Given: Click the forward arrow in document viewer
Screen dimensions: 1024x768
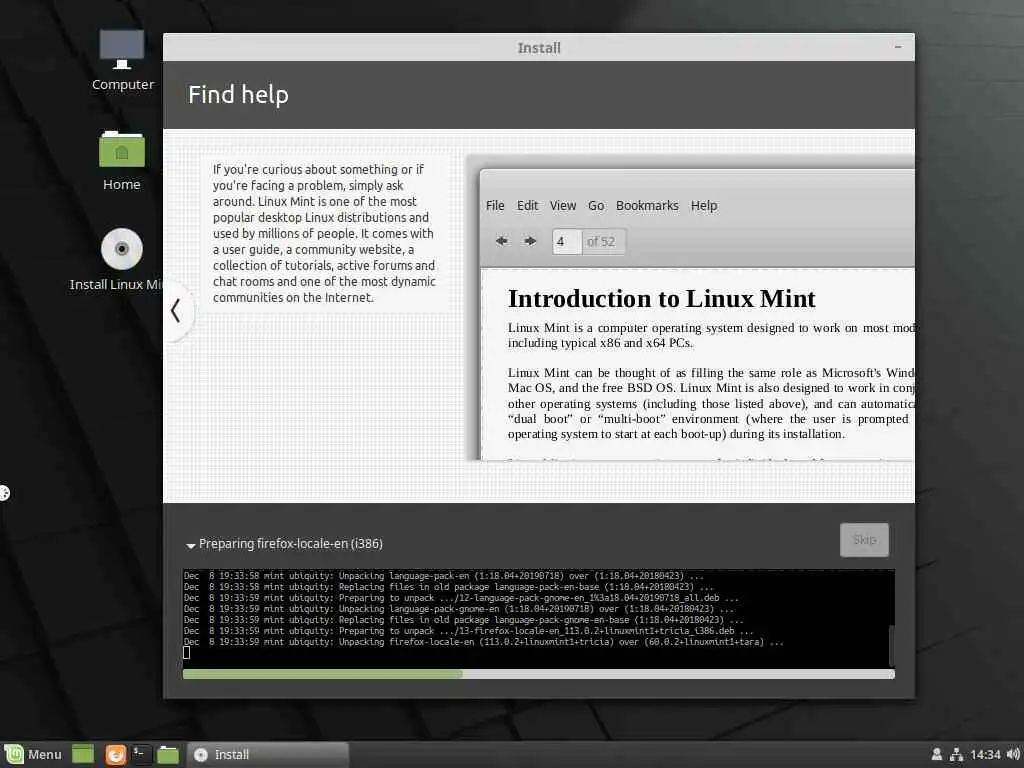Looking at the screenshot, I should click(x=530, y=241).
